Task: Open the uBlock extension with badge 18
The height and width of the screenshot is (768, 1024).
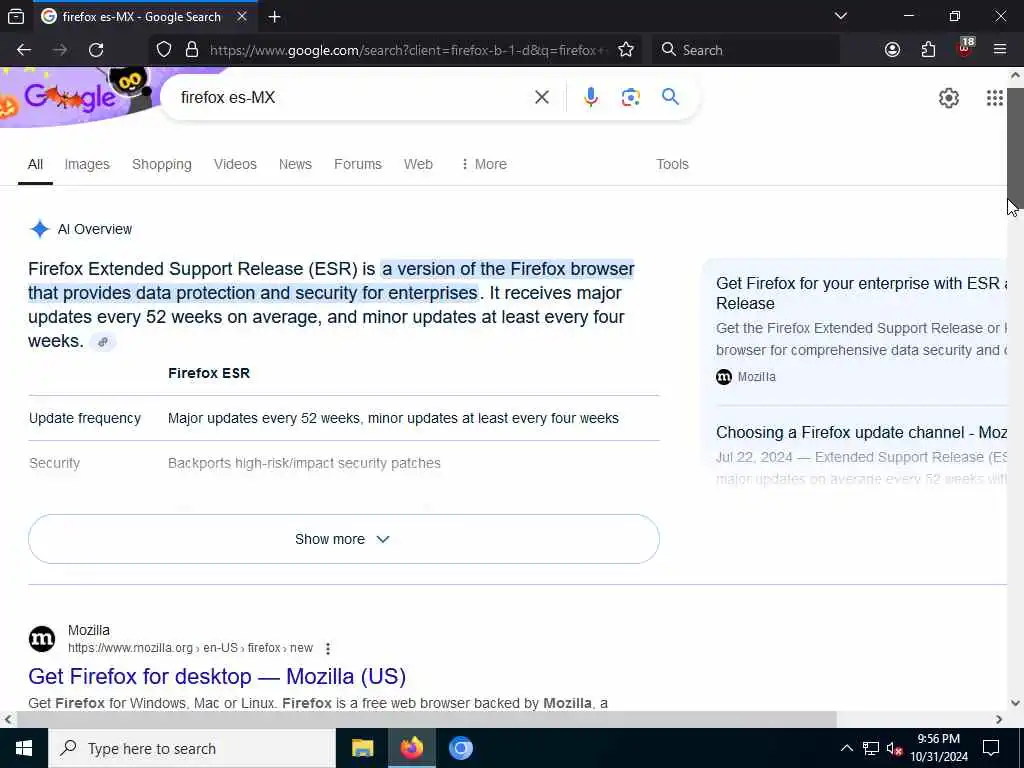Action: [965, 48]
